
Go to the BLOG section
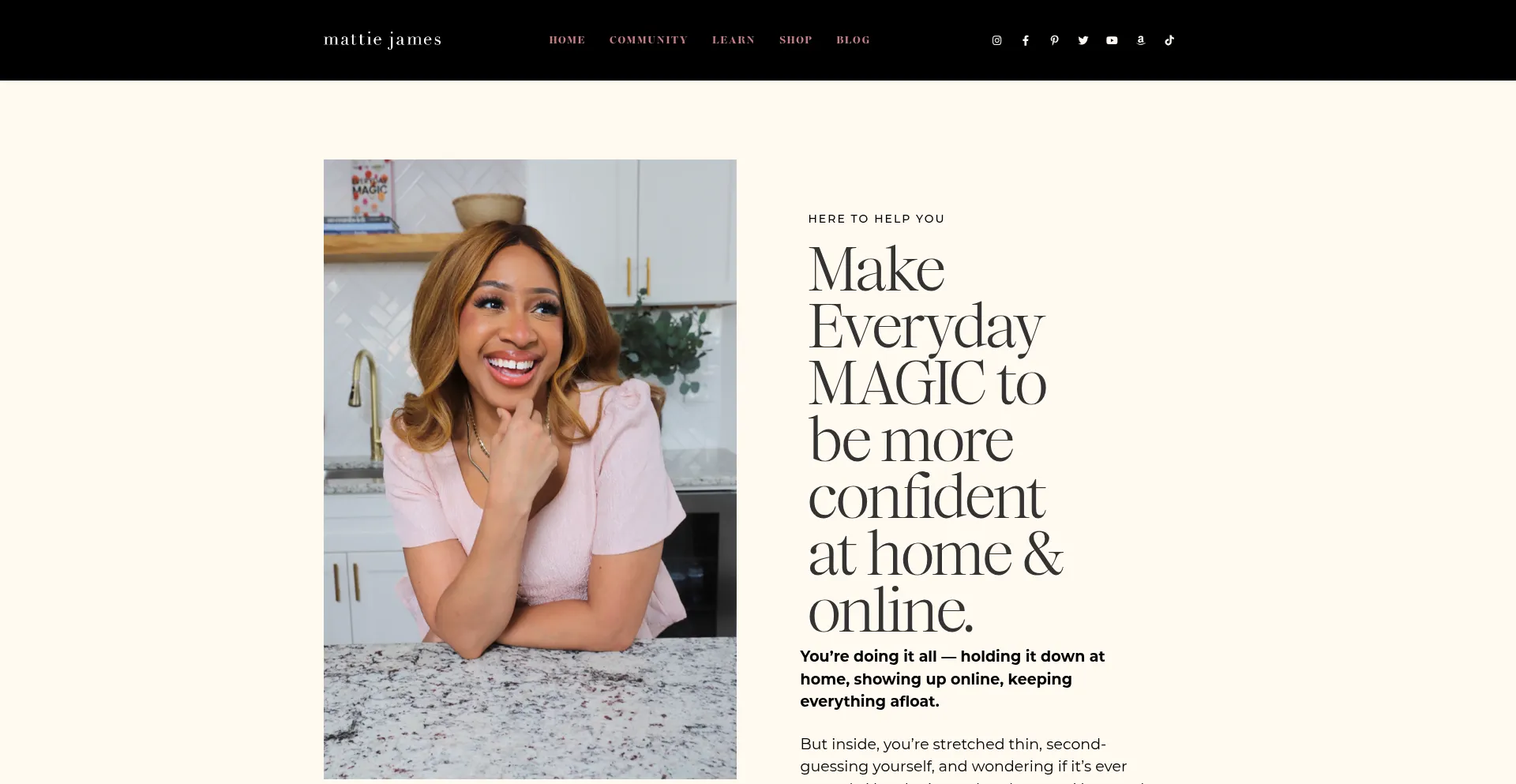(853, 39)
